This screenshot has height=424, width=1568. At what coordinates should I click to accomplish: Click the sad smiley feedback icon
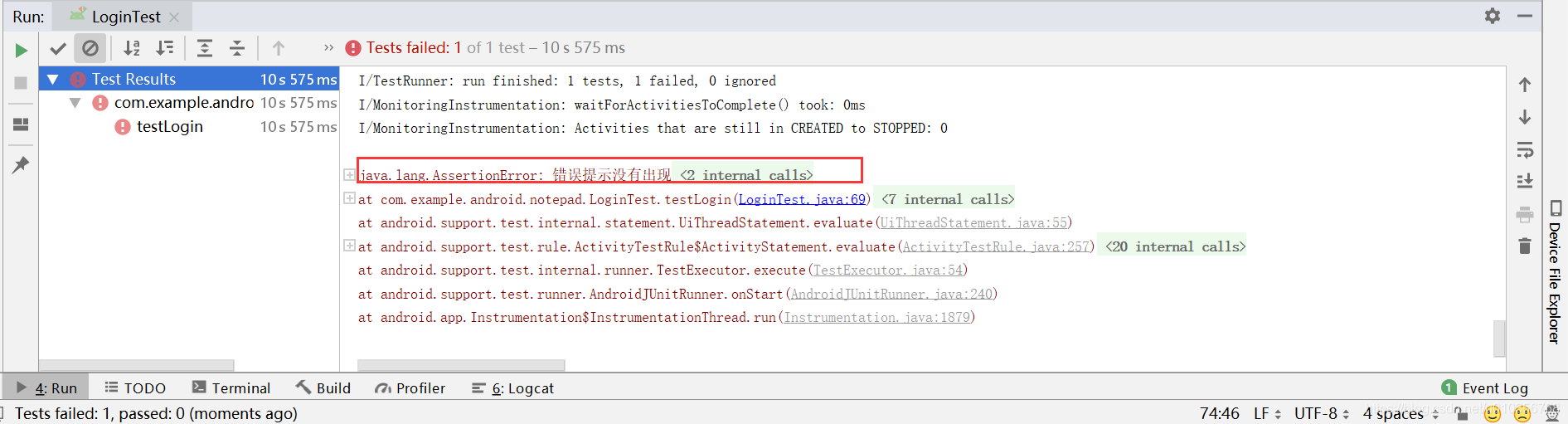click(x=1522, y=413)
